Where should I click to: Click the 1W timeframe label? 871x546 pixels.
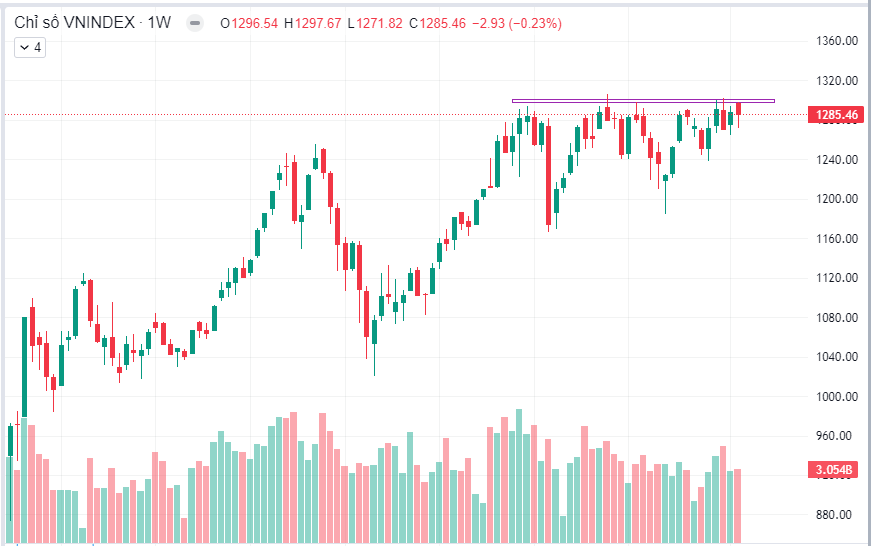159,23
